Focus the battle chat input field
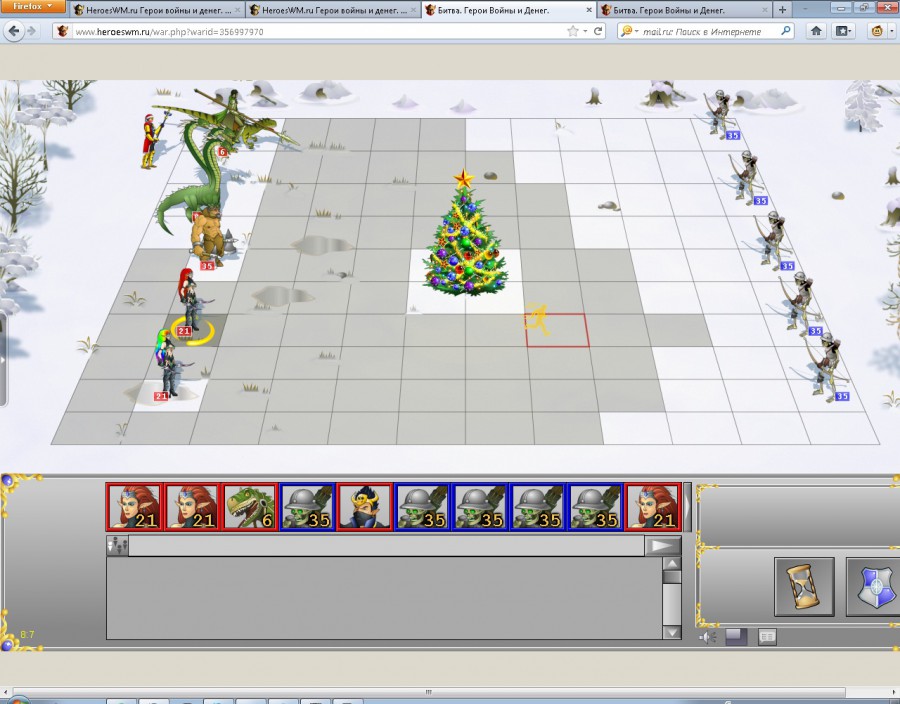The height and width of the screenshot is (704, 900). tap(386, 546)
